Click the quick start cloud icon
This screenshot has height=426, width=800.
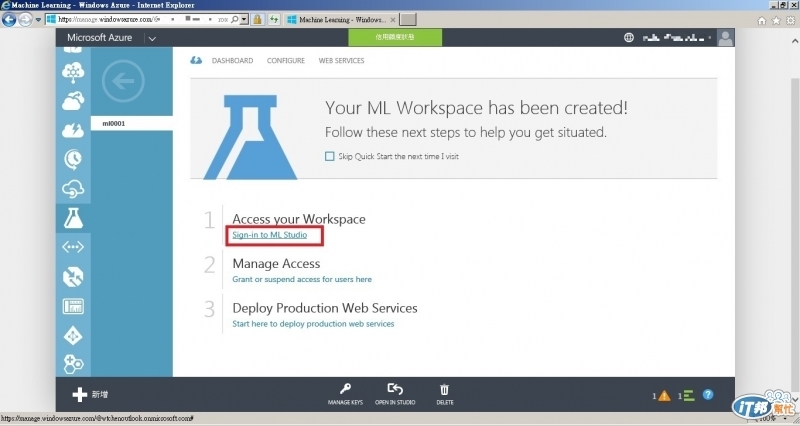click(196, 60)
